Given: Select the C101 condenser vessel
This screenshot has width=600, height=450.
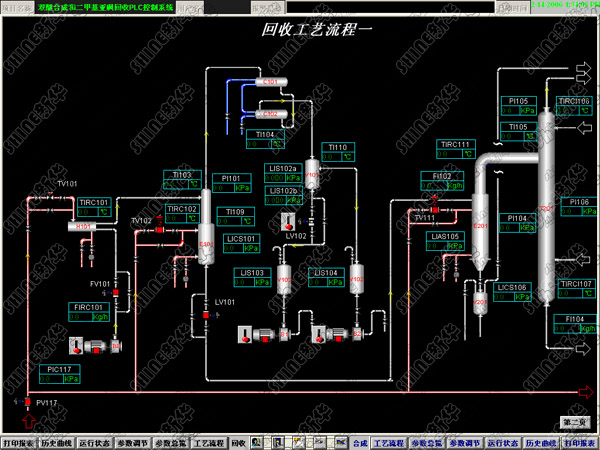Looking at the screenshot, I should click(x=269, y=82).
